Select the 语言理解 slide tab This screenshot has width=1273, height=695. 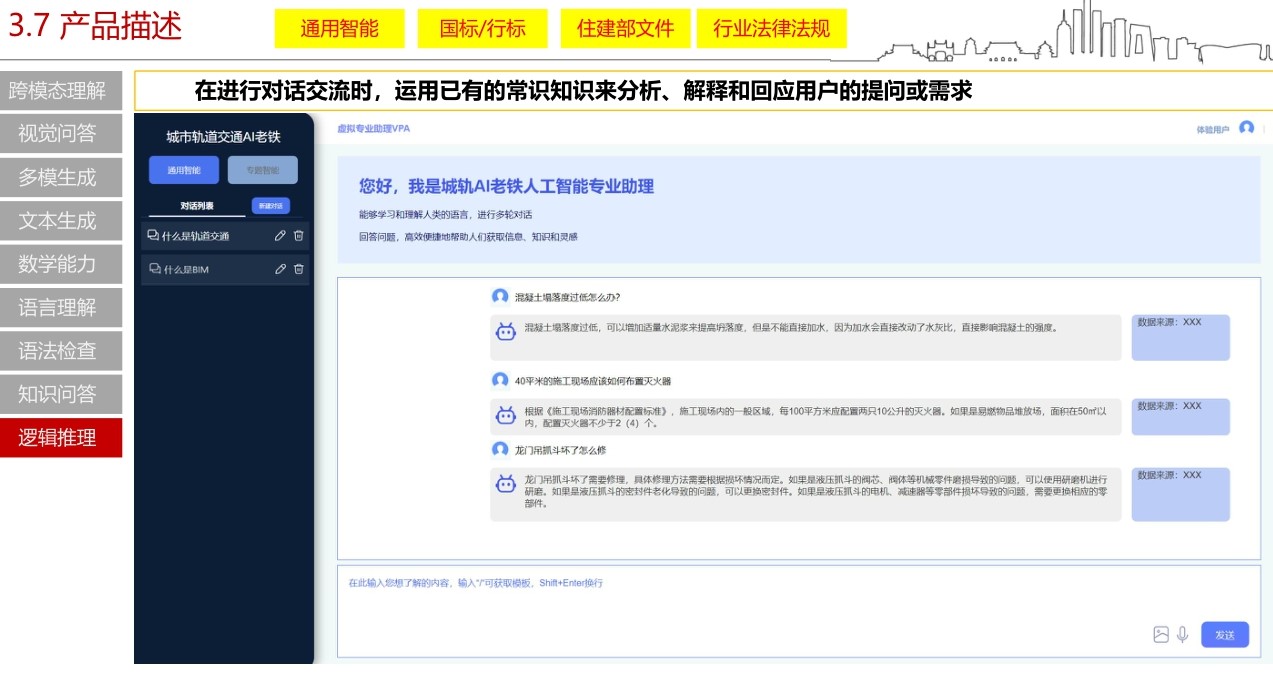(x=61, y=307)
